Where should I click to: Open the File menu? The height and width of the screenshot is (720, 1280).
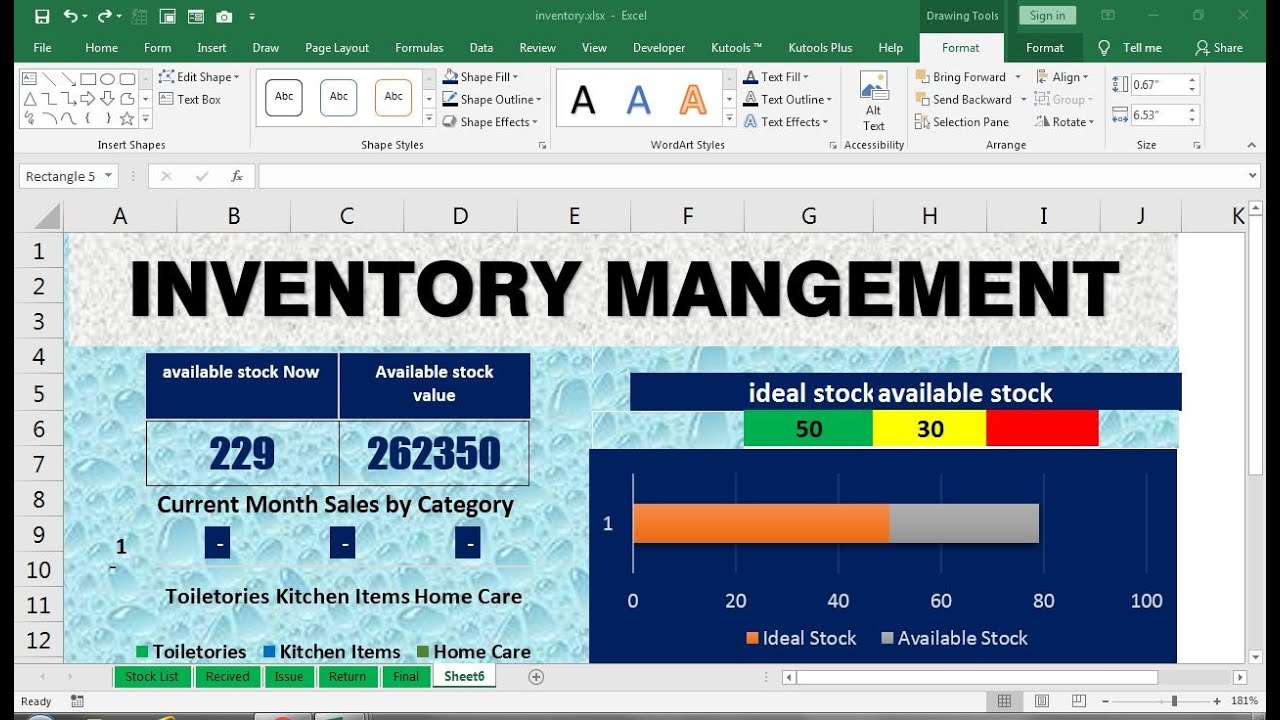coord(42,47)
